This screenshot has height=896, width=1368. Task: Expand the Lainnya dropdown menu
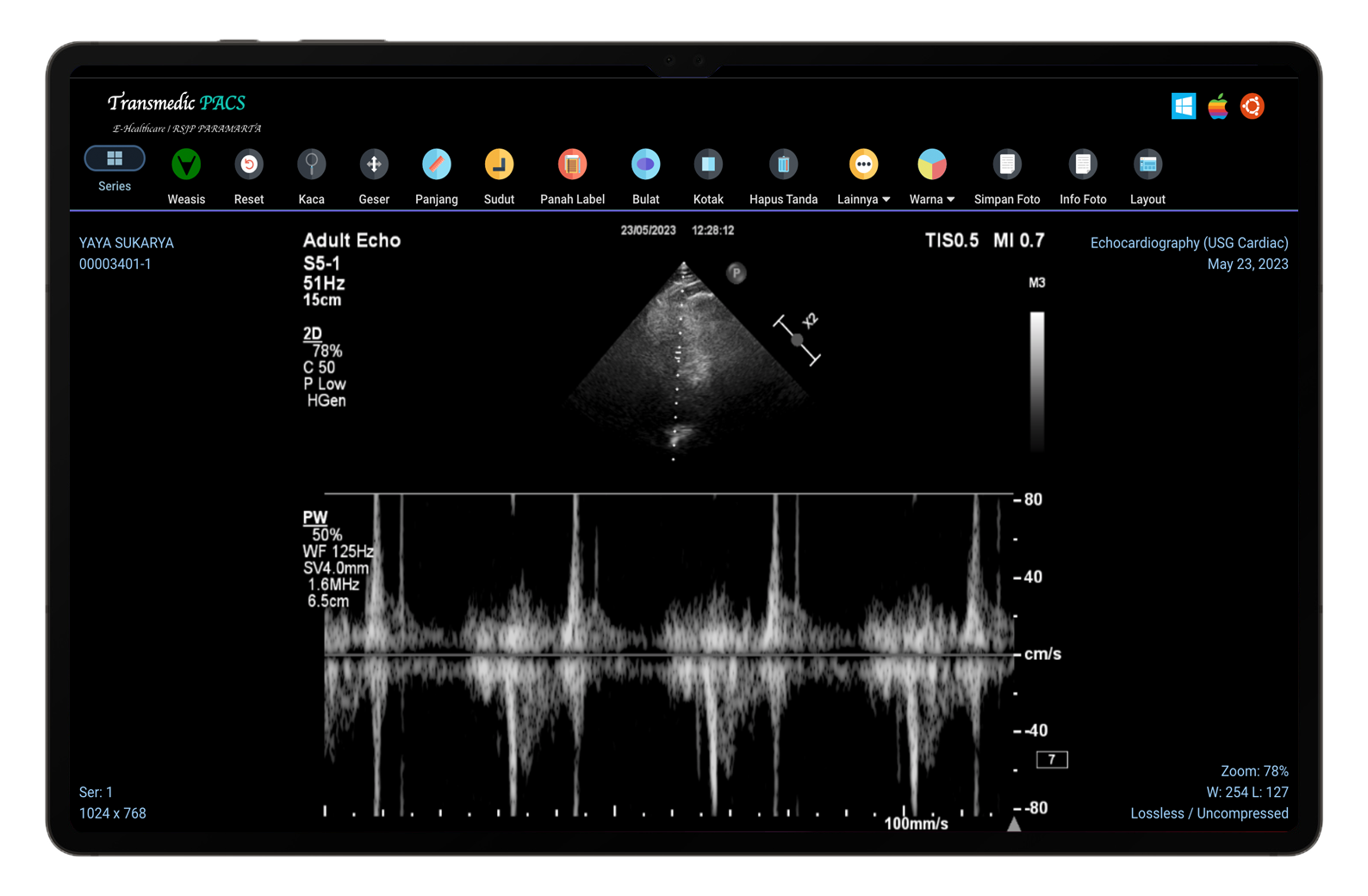click(863, 165)
